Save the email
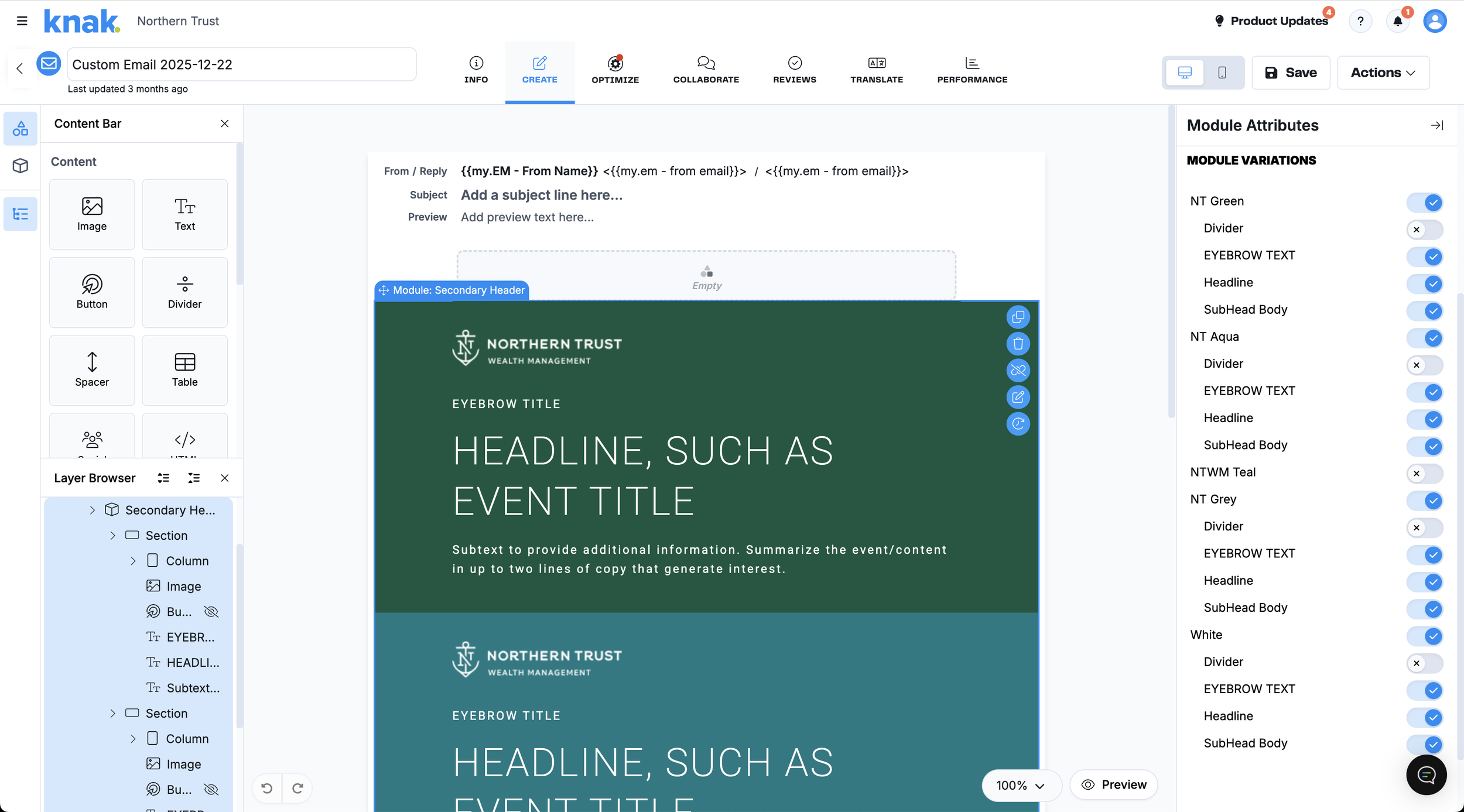The width and height of the screenshot is (1464, 812). (1291, 73)
